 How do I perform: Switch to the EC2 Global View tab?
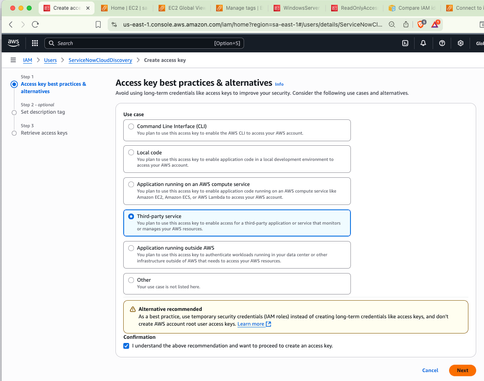182,8
